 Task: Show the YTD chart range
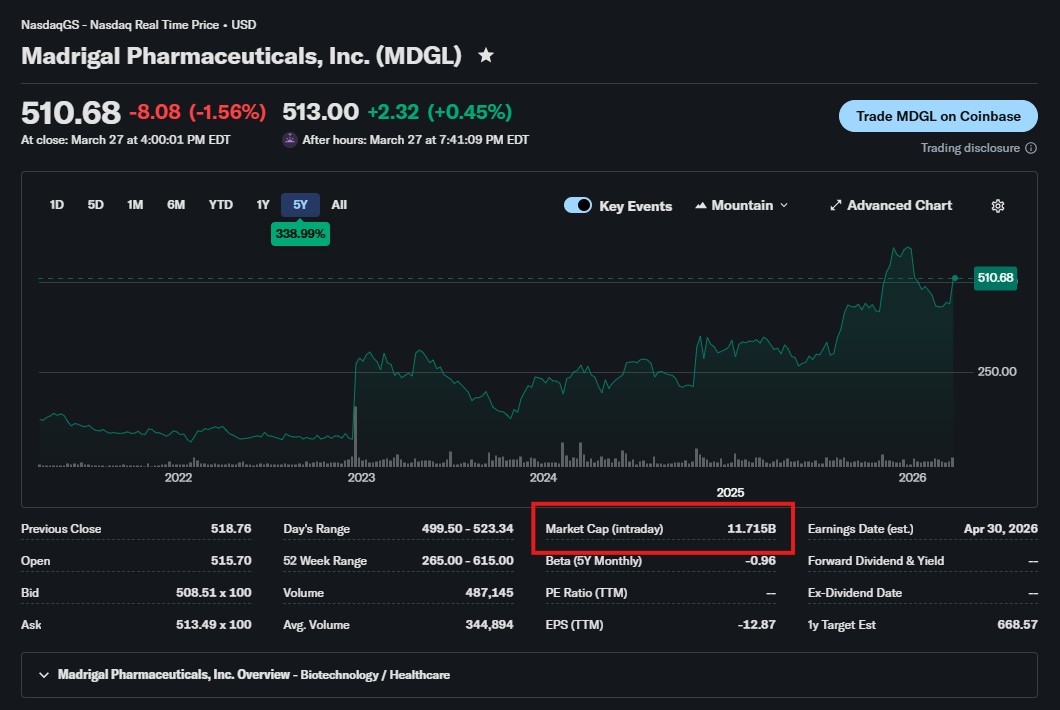[220, 205]
